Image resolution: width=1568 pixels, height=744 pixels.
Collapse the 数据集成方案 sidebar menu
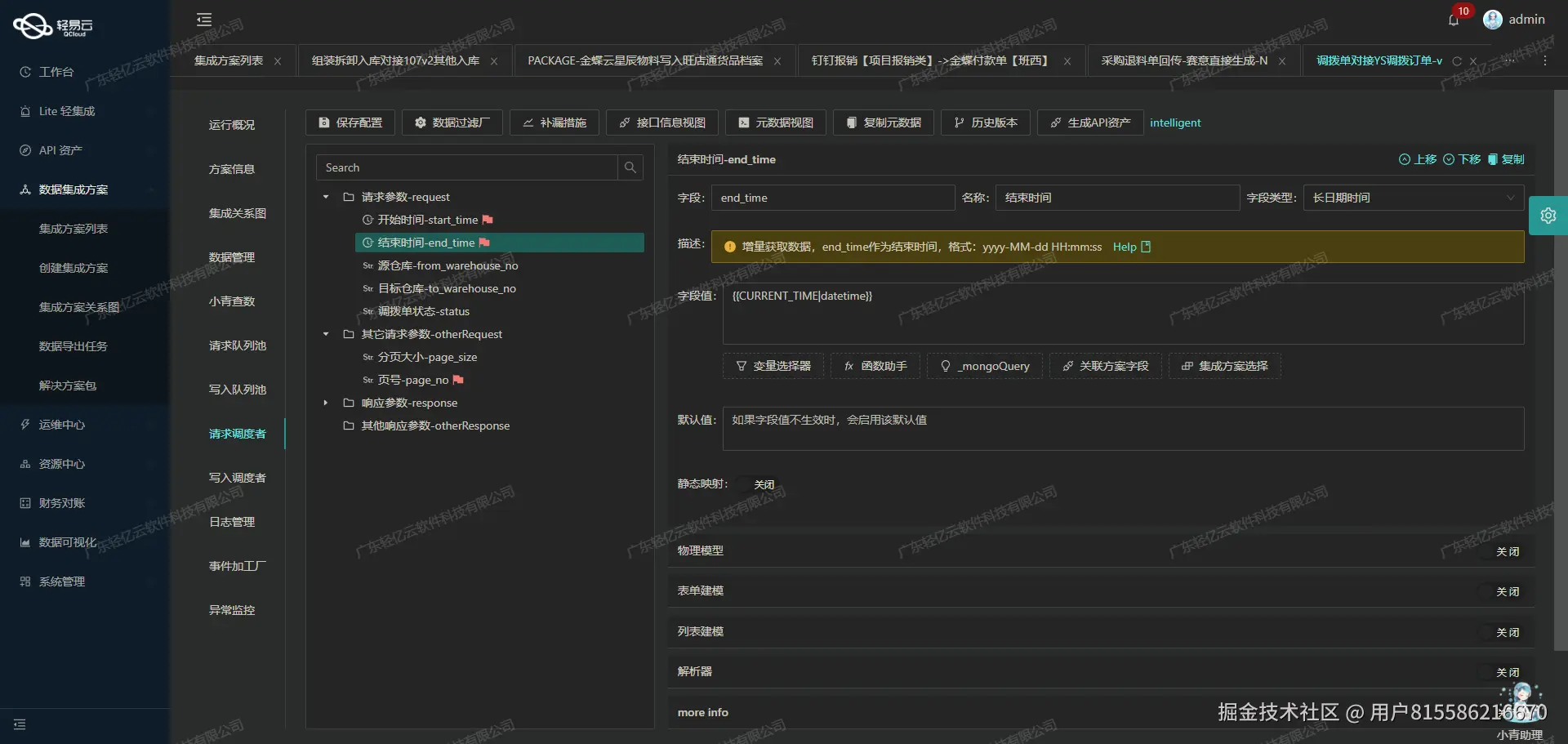point(85,189)
